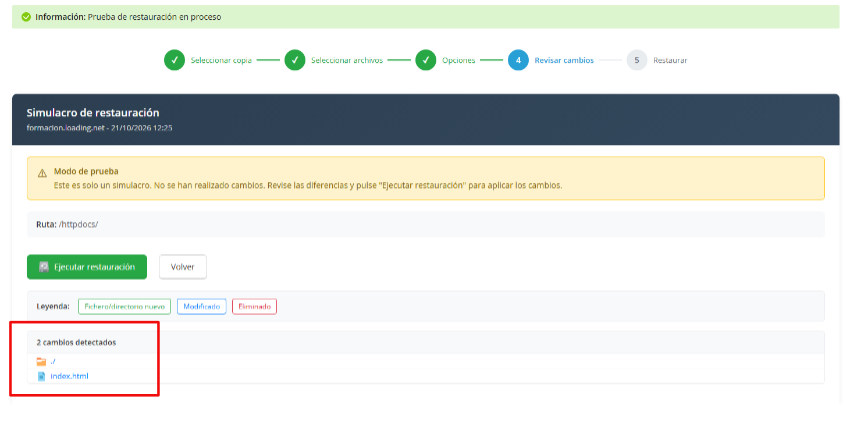The width and height of the screenshot is (850, 422).
Task: Click the grey number 5 step circle
Action: click(637, 60)
